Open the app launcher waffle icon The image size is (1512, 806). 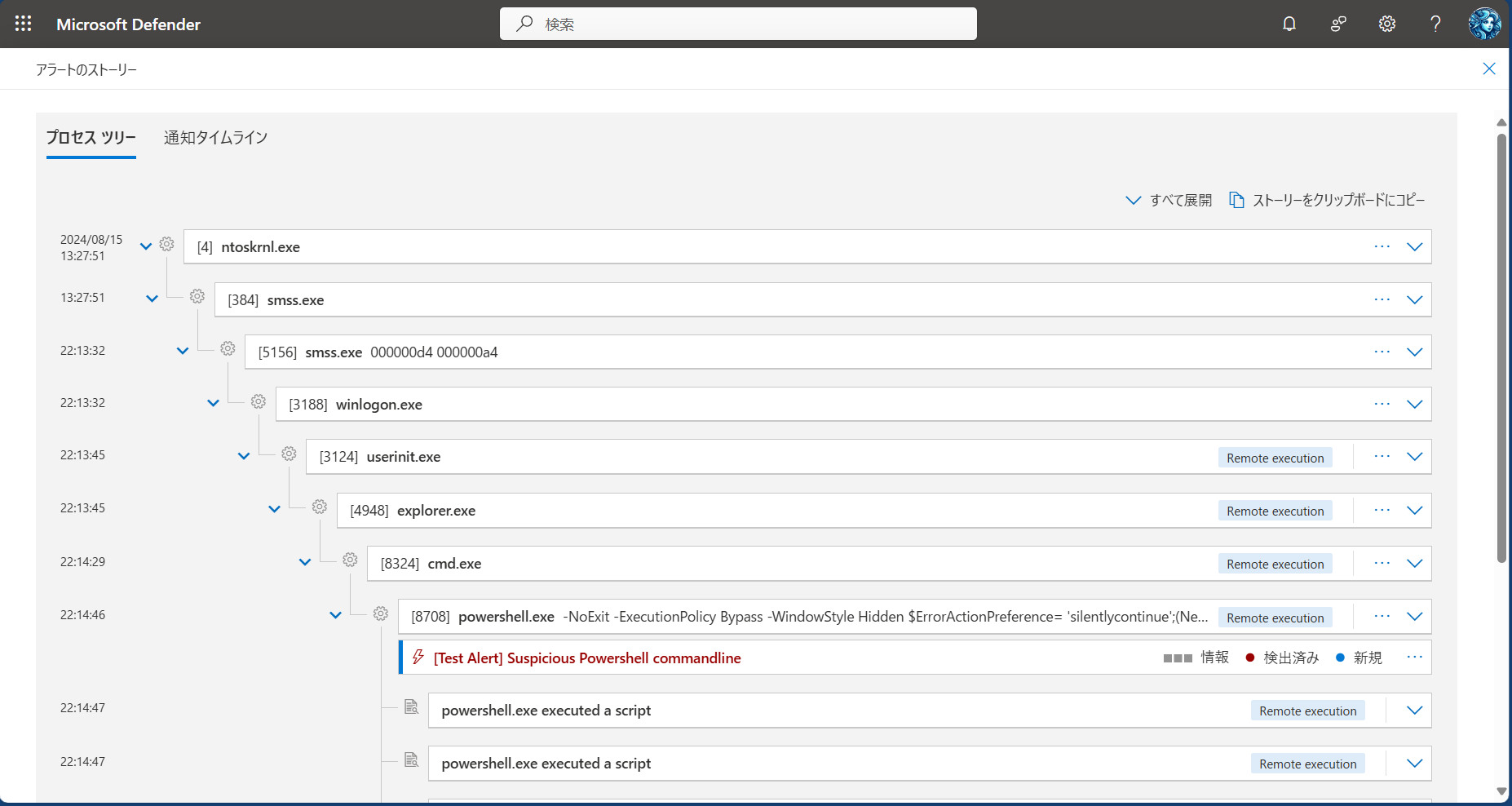(x=23, y=24)
